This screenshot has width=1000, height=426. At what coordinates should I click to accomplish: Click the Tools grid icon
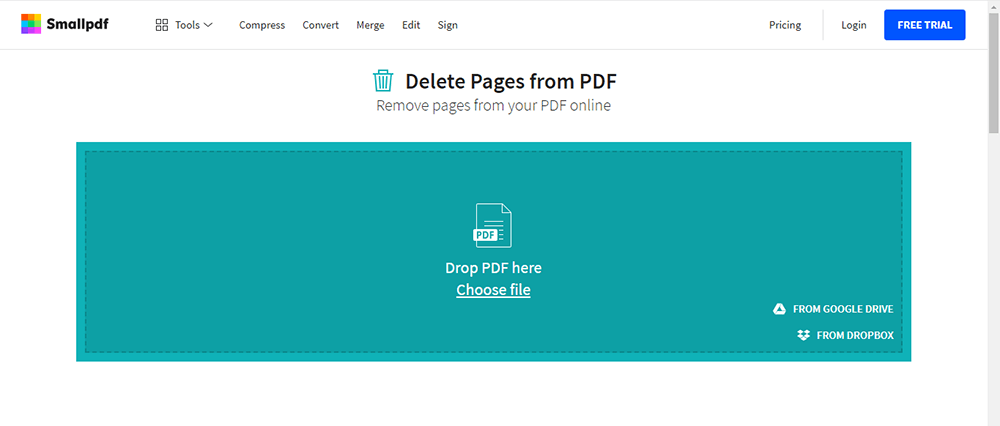click(162, 25)
